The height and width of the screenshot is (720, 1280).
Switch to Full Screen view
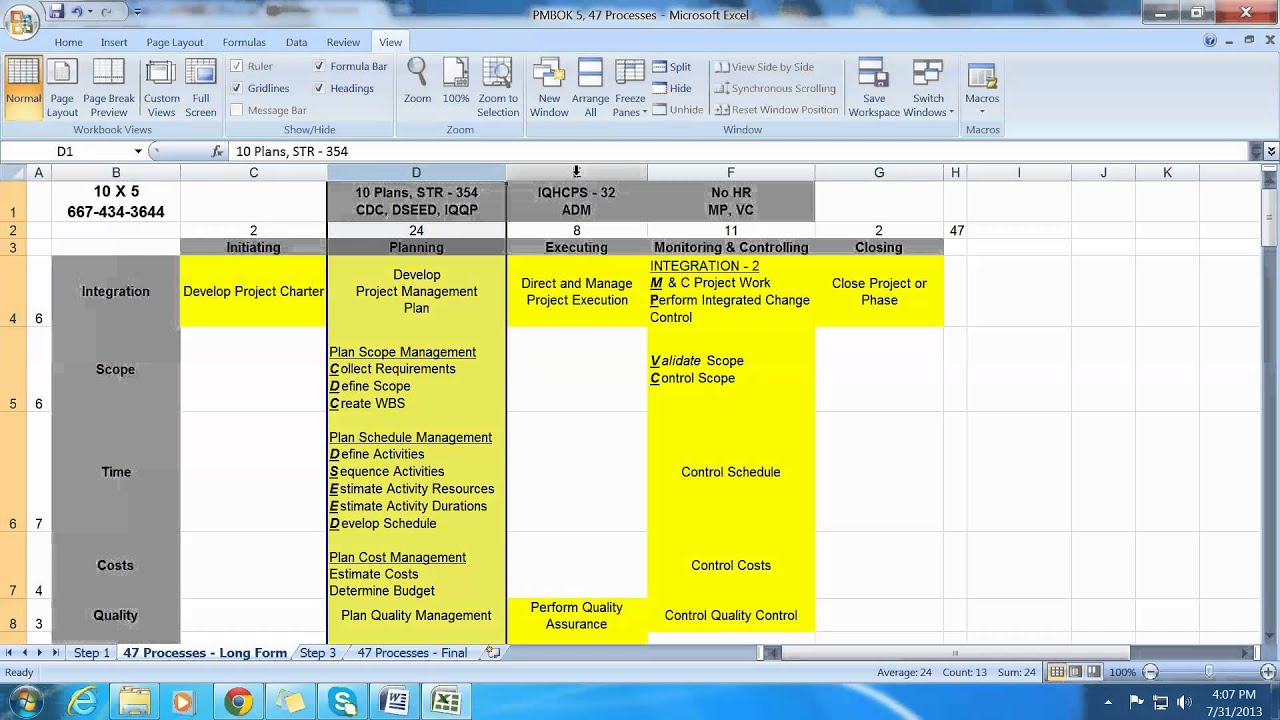pos(201,87)
